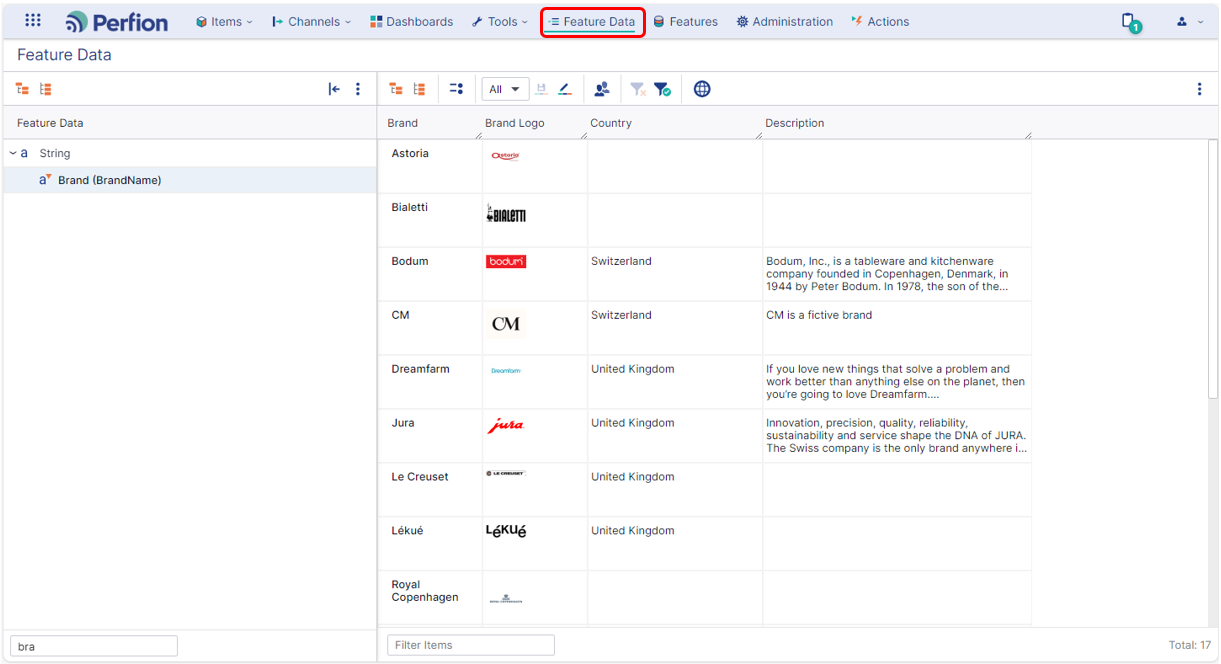Sort by the Brand column header
This screenshot has width=1221, height=664.
click(x=403, y=123)
